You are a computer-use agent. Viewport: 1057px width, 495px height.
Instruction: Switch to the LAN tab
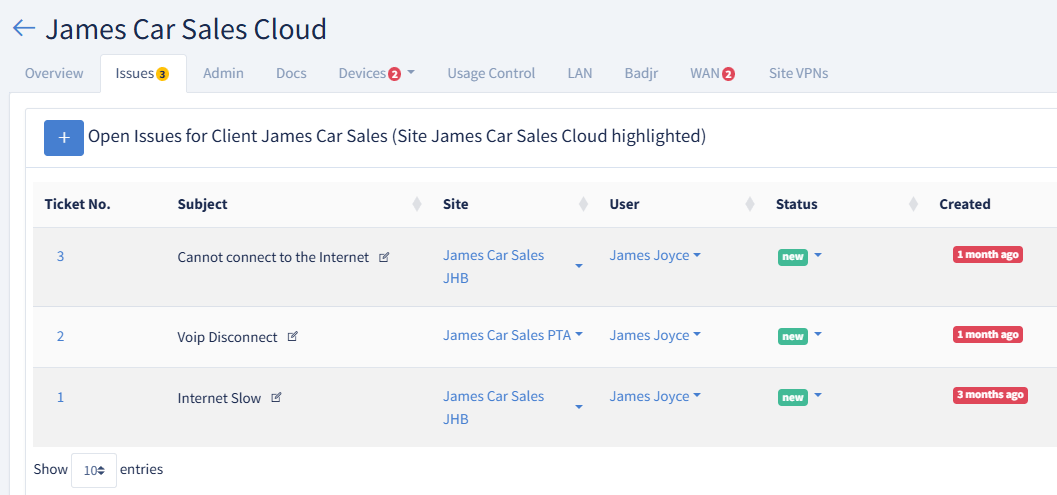[580, 74]
